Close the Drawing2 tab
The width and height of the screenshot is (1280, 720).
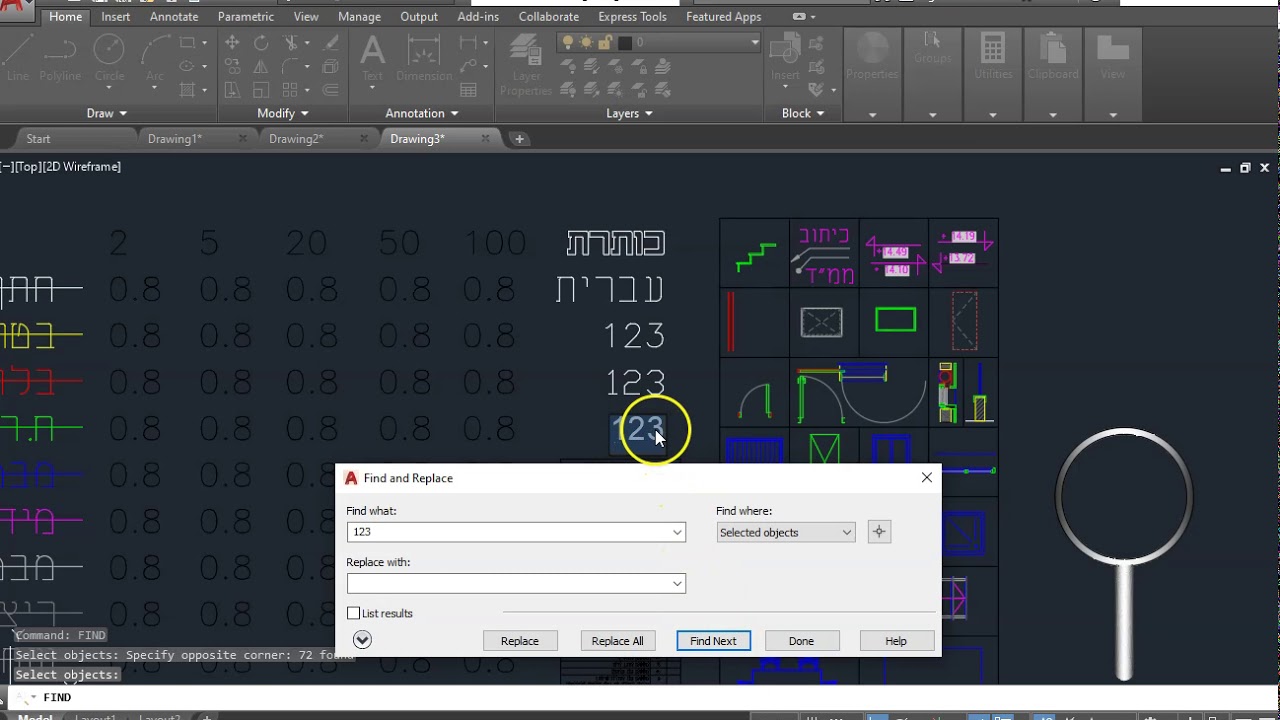[x=364, y=139]
